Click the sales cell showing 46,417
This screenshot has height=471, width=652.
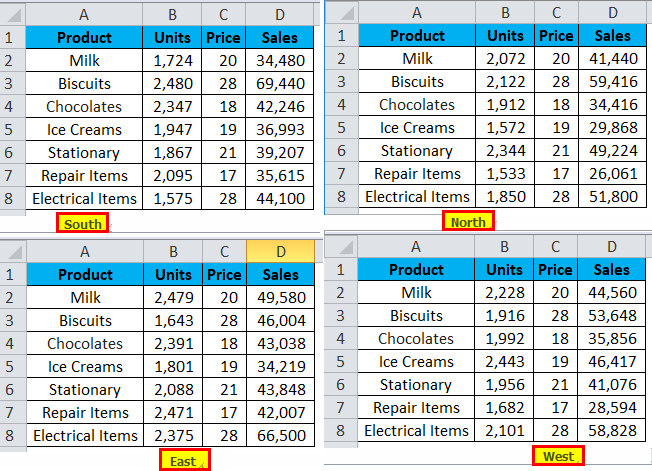(x=612, y=361)
